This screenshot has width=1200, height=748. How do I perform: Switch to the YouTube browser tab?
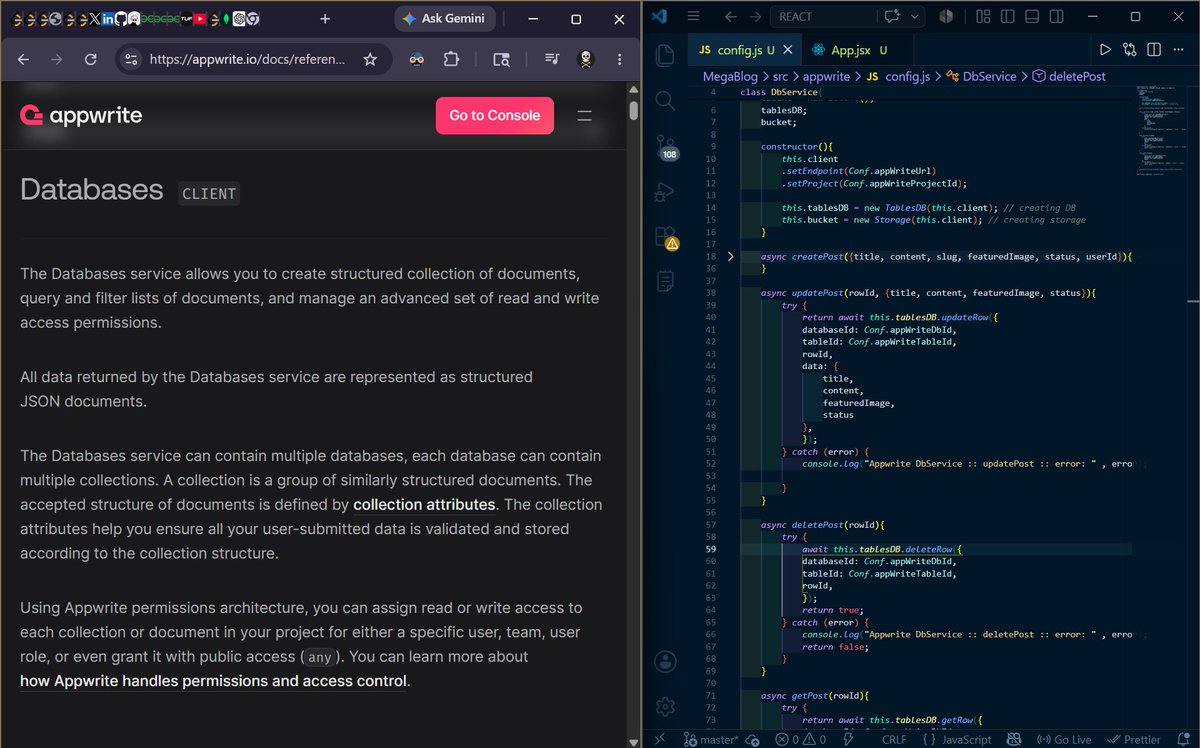tap(200, 19)
